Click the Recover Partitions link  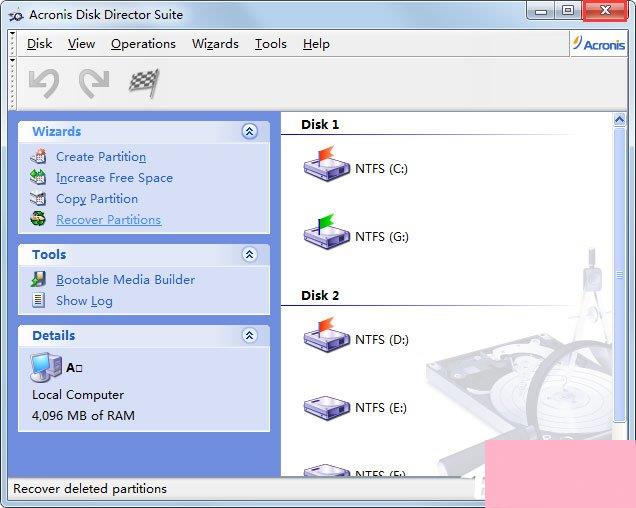tap(109, 220)
